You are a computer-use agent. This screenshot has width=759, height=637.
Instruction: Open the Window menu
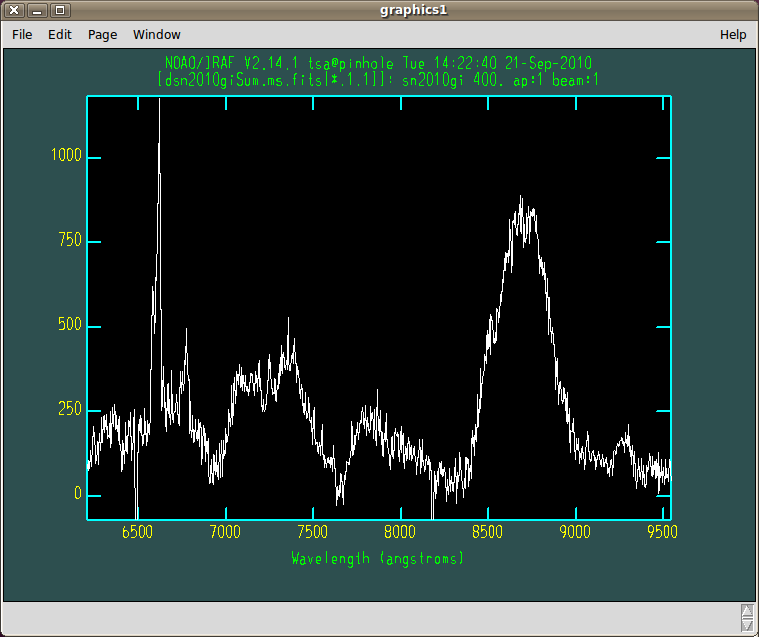[x=157, y=34]
